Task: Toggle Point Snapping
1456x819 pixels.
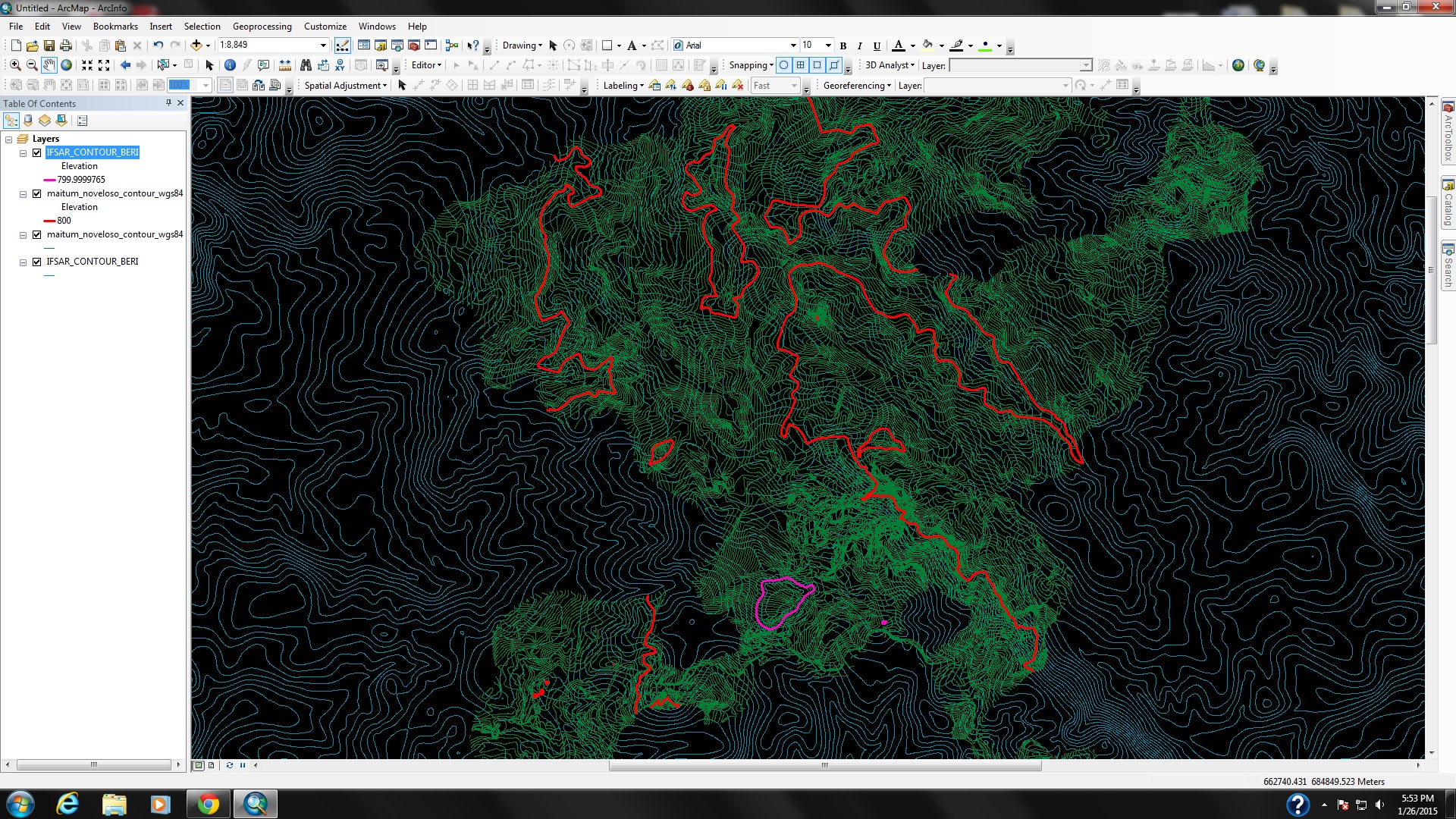Action: pos(784,65)
